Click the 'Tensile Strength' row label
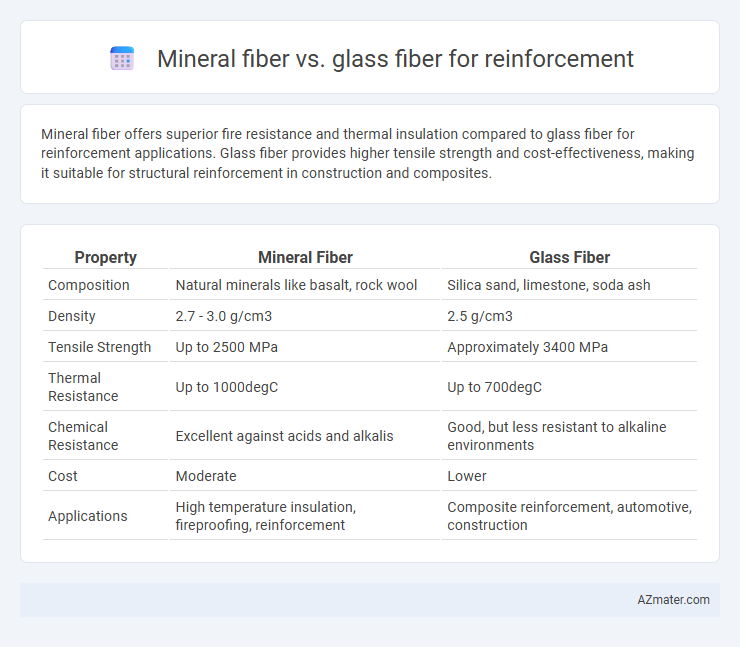Screen dimensions: 740x647 [x=100, y=347]
